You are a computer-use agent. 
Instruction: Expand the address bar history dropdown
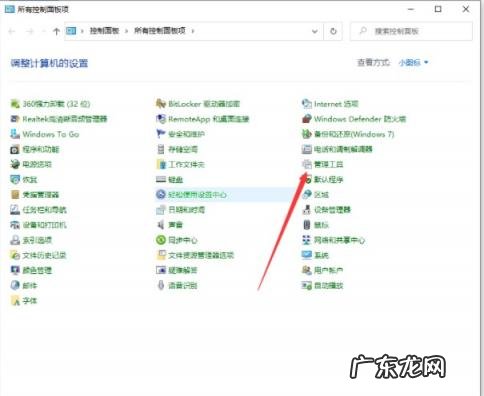tap(315, 31)
